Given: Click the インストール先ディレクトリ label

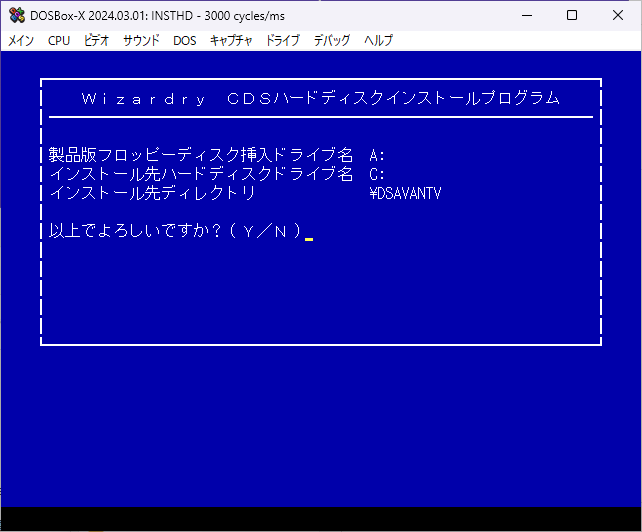Looking at the screenshot, I should coord(152,193).
